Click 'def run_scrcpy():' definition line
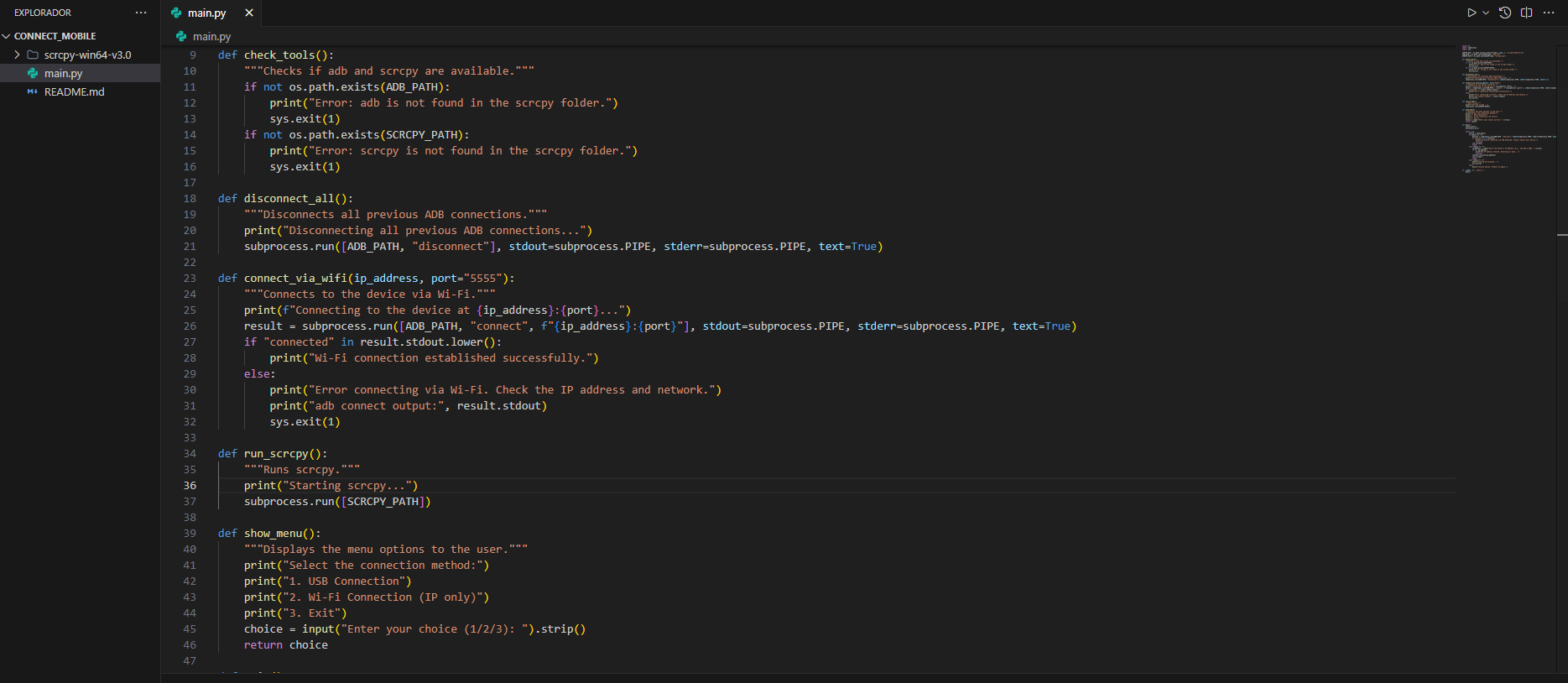This screenshot has height=683, width=1568. [273, 453]
